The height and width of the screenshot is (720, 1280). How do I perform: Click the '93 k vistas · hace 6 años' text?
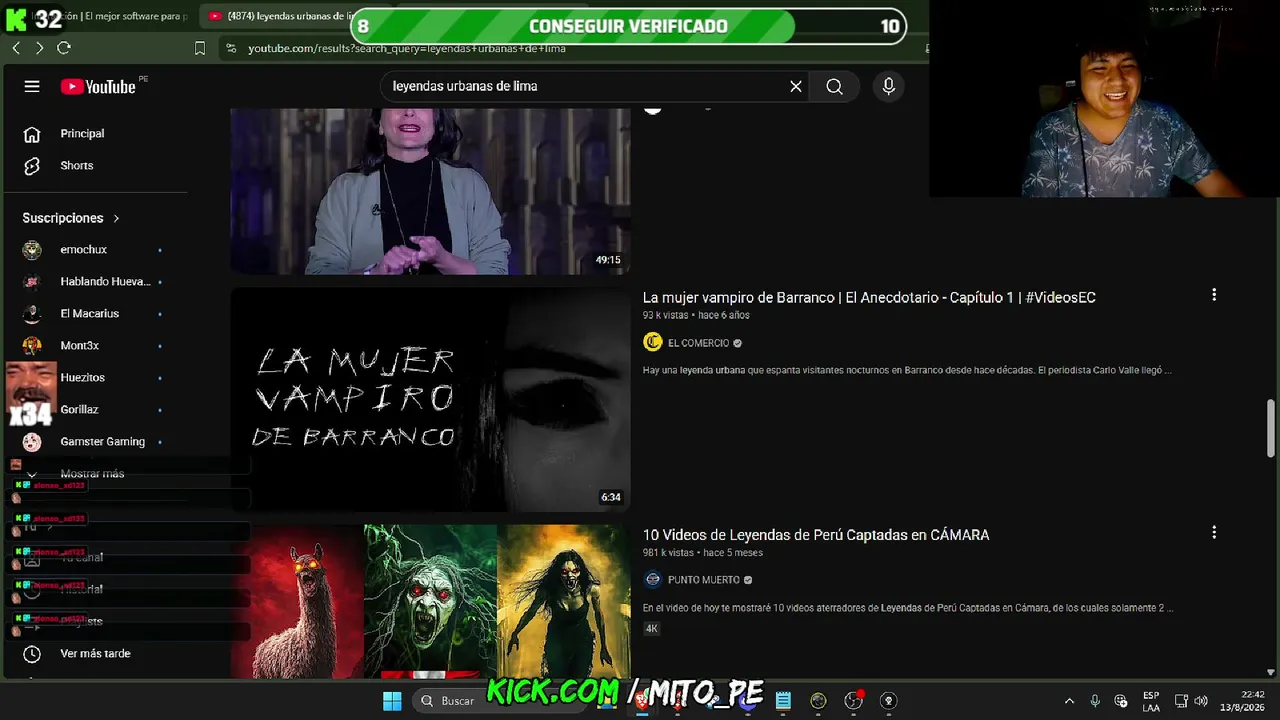coord(696,316)
